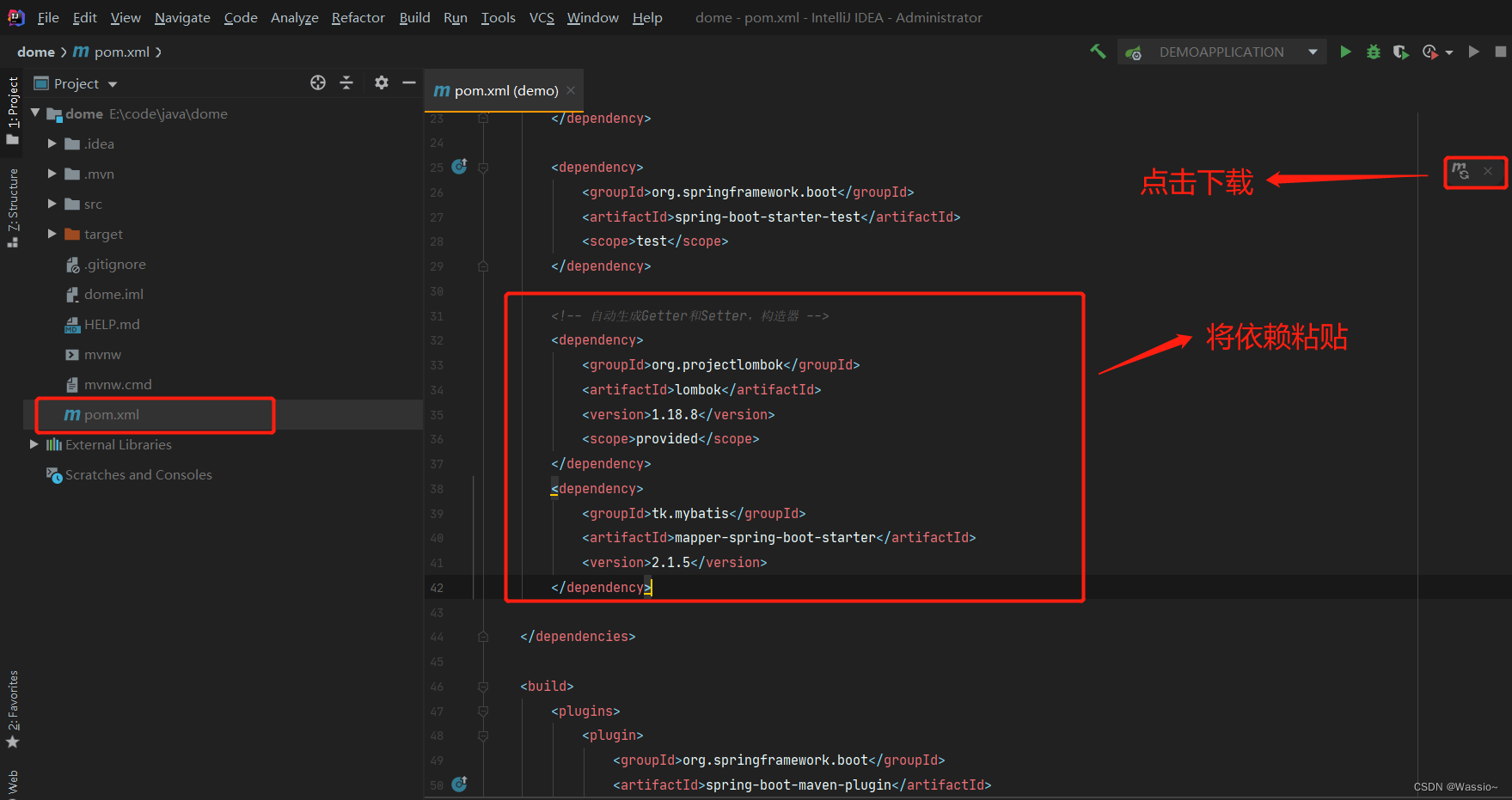
Task: Select pom.xml in project tree
Action: click(x=112, y=414)
